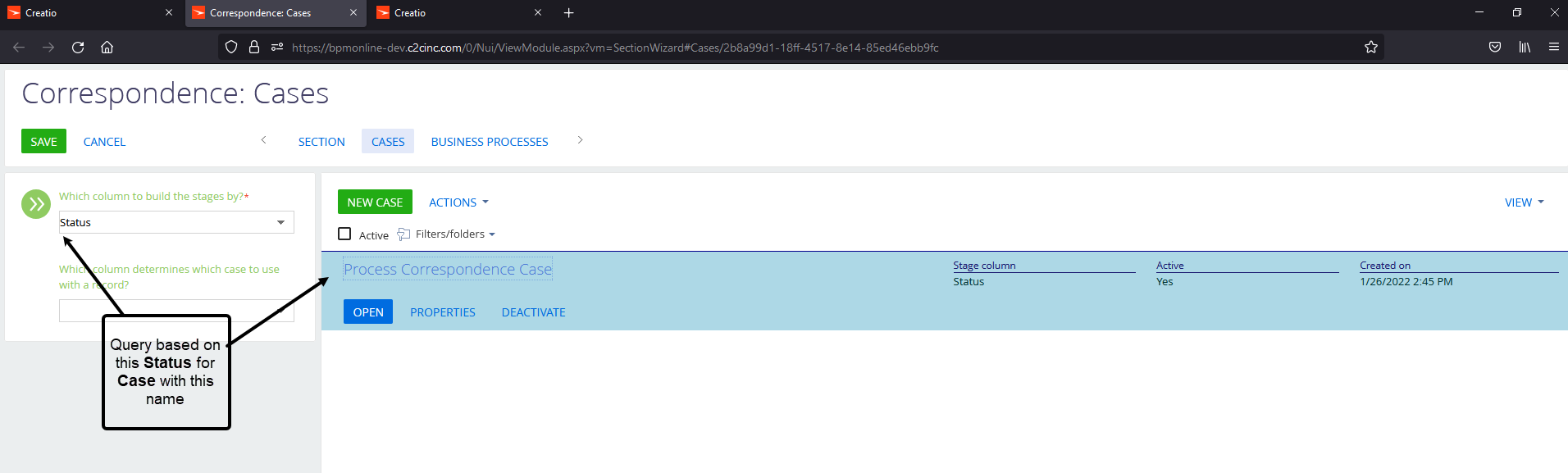View case Properties
This screenshot has height=473, width=1568.
(x=443, y=312)
